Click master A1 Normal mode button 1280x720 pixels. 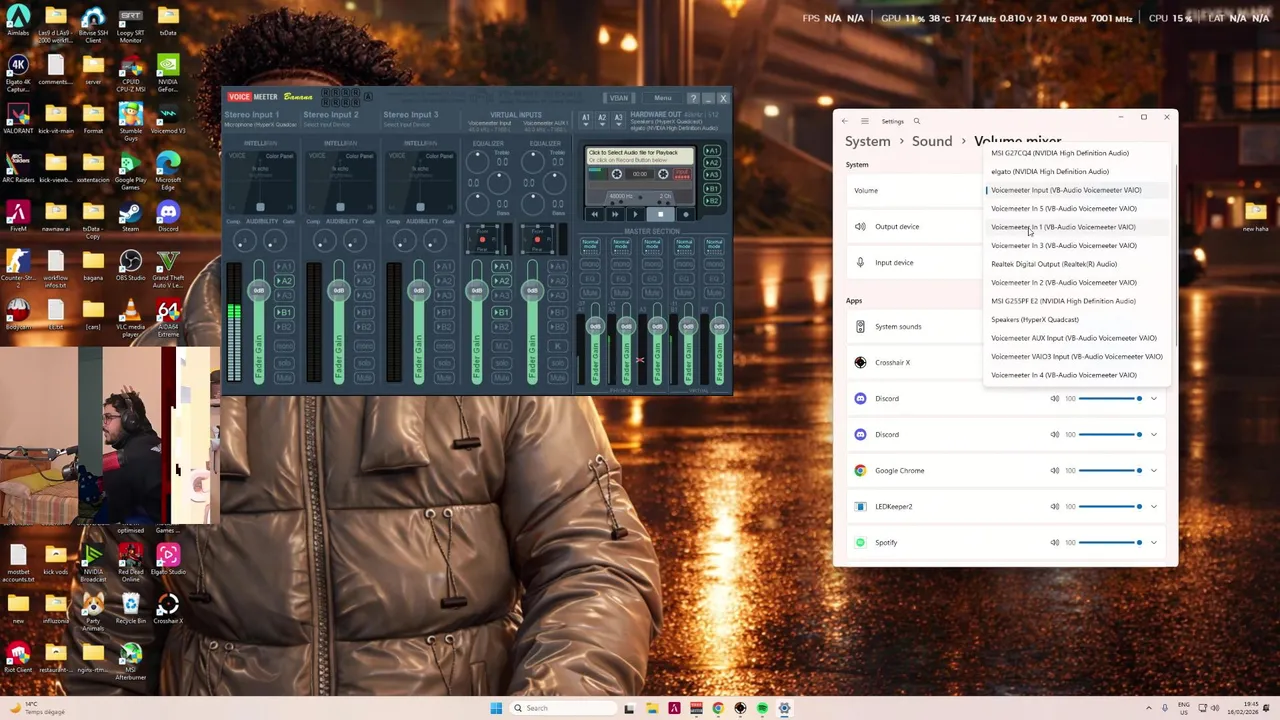click(590, 244)
